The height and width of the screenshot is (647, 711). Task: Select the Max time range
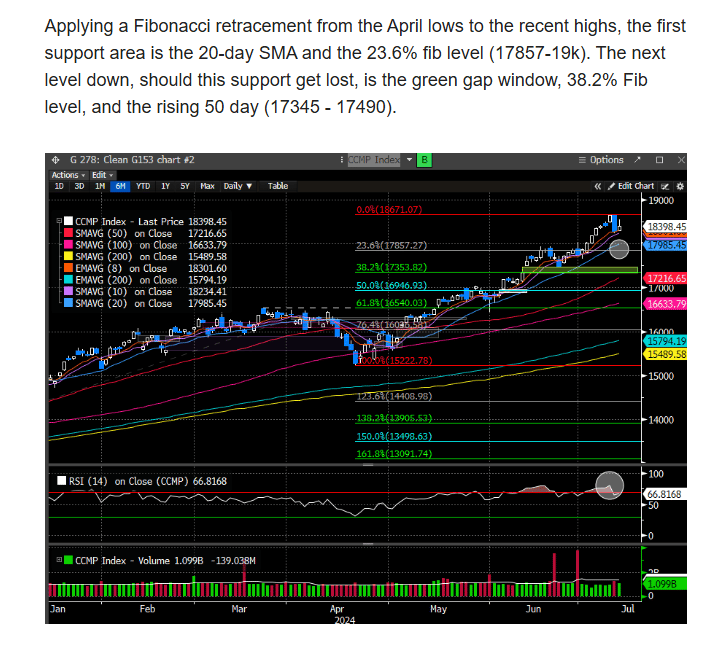207,186
